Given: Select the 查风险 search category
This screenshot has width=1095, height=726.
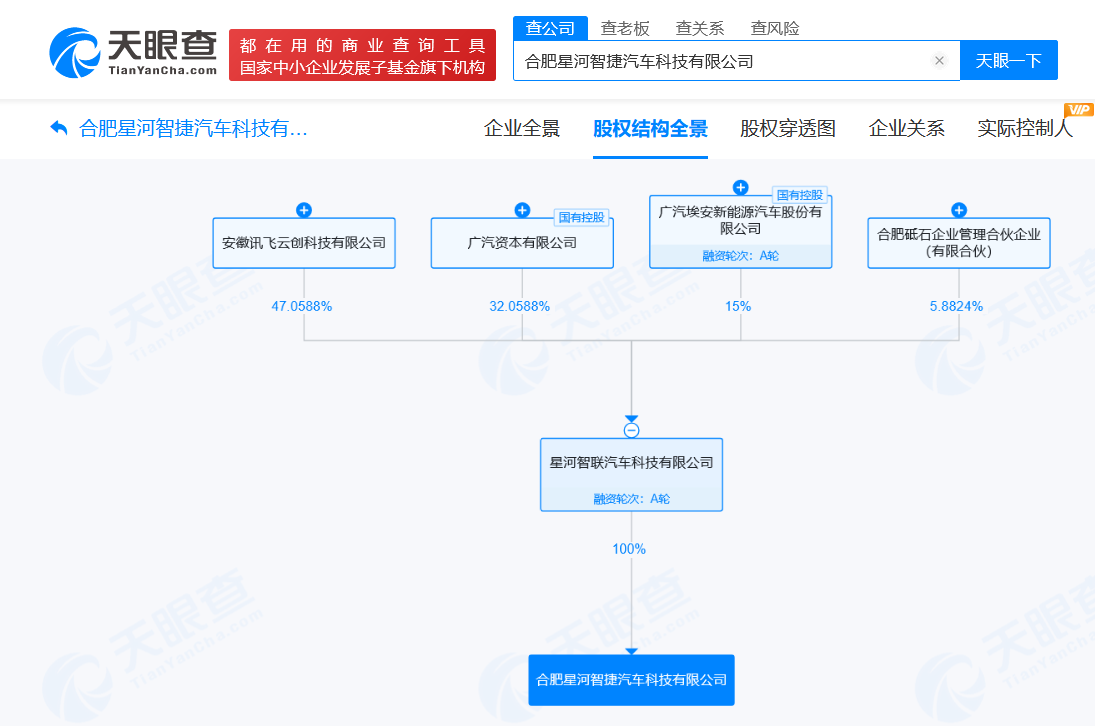Looking at the screenshot, I should click(776, 27).
